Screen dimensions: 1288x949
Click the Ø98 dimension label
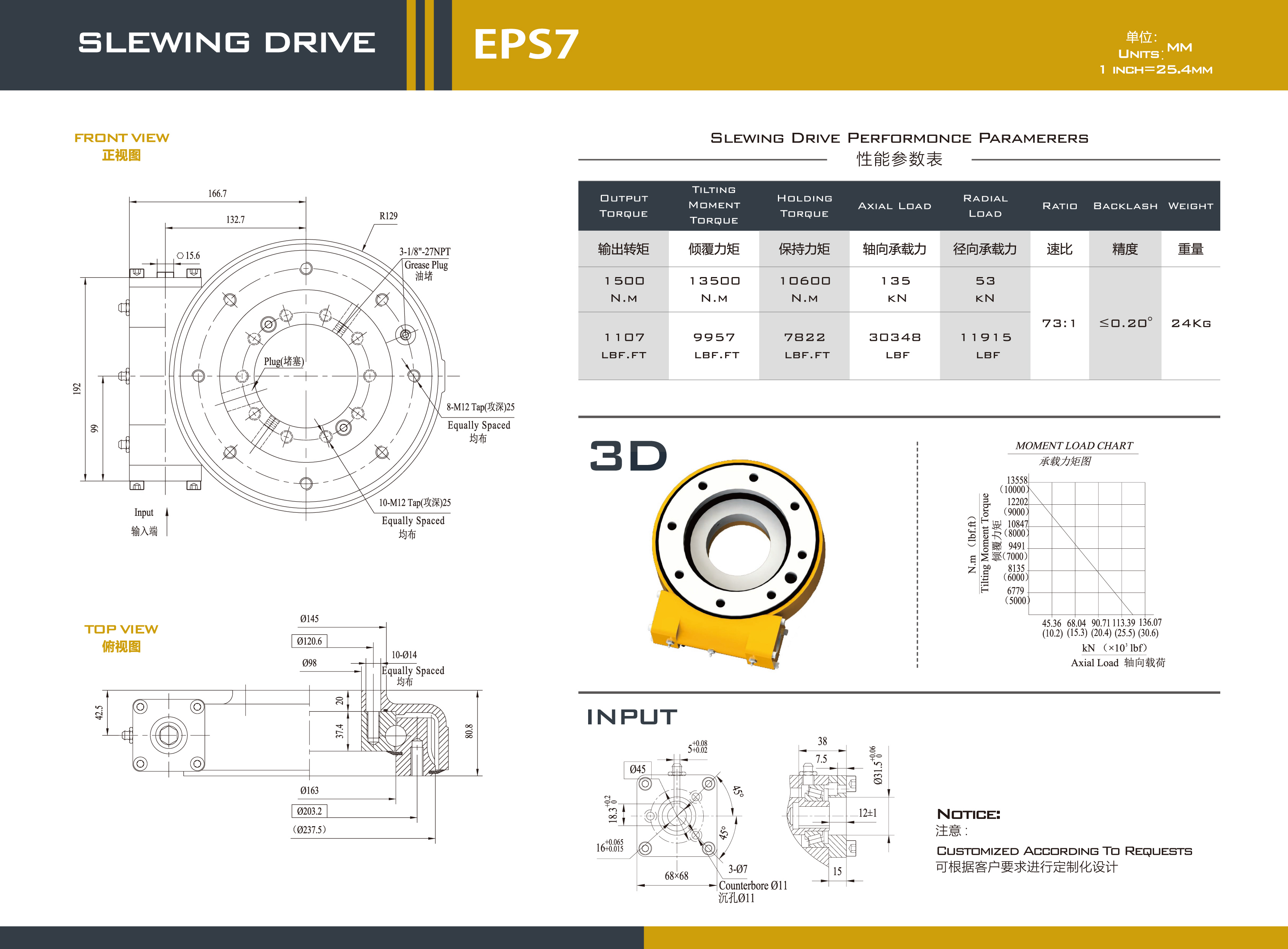309,663
